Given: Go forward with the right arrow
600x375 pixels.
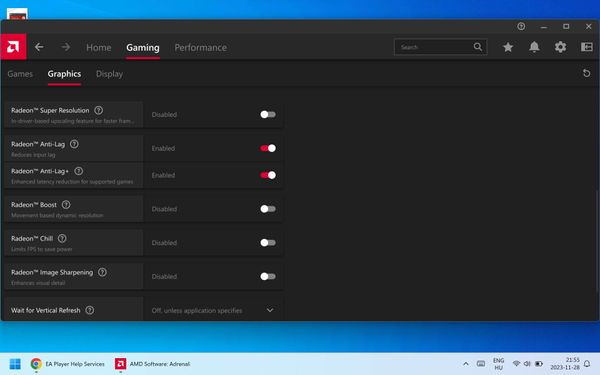Looking at the screenshot, I should tap(66, 47).
